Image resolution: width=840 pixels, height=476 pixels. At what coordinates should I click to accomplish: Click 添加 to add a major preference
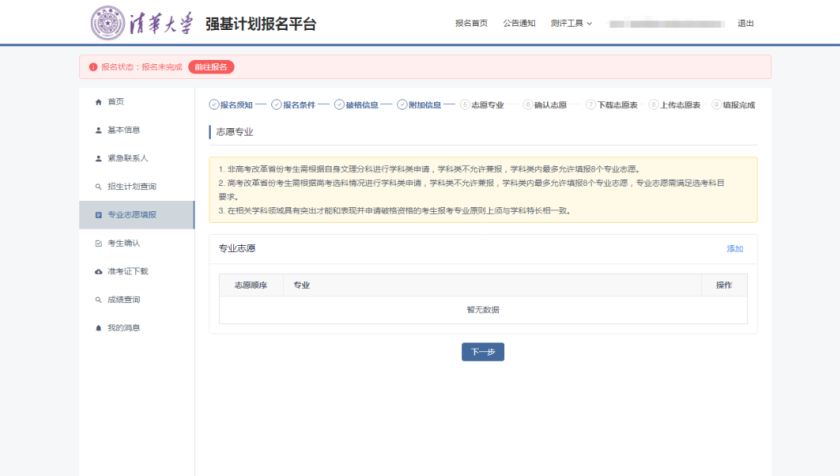pos(734,248)
